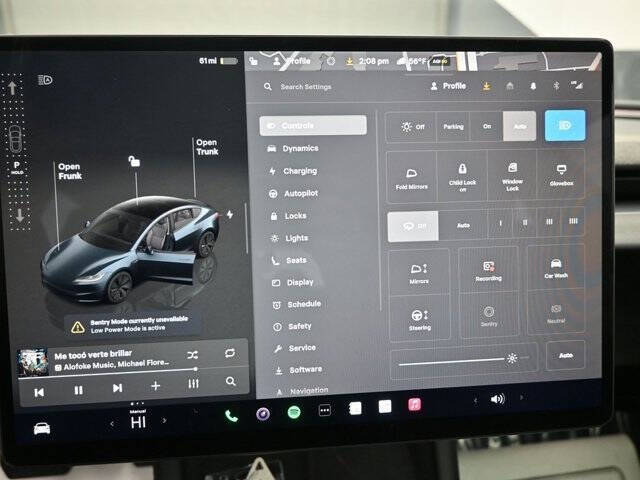Pause the playing song

point(78,390)
